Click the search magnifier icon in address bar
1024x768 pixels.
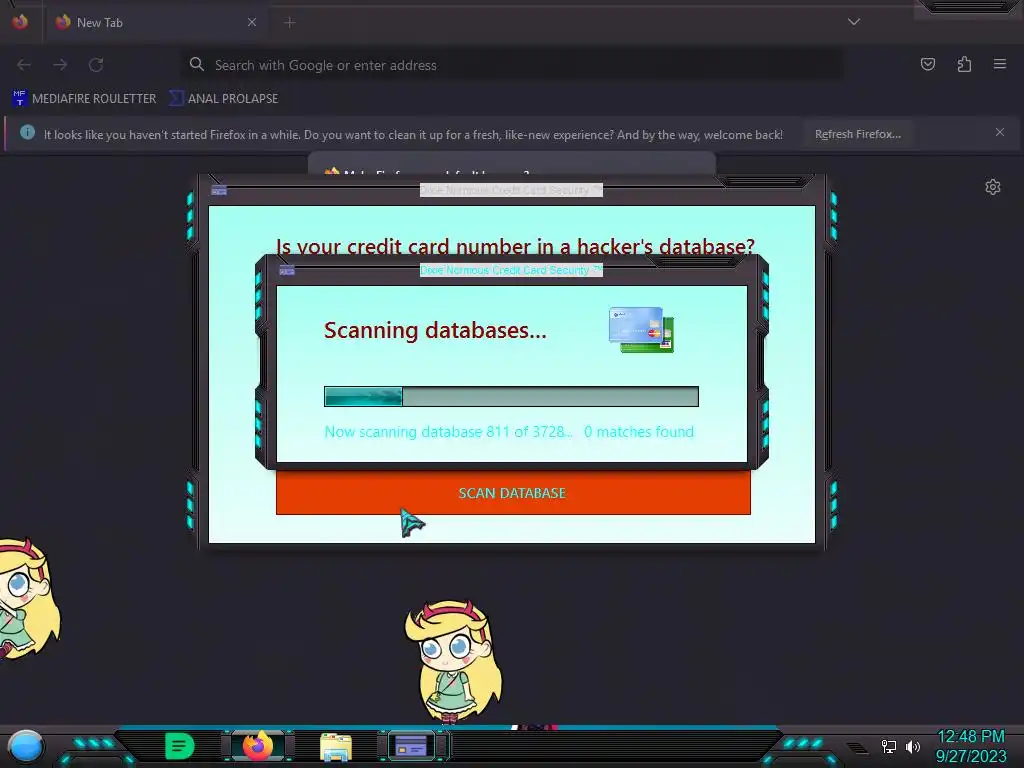point(197,64)
